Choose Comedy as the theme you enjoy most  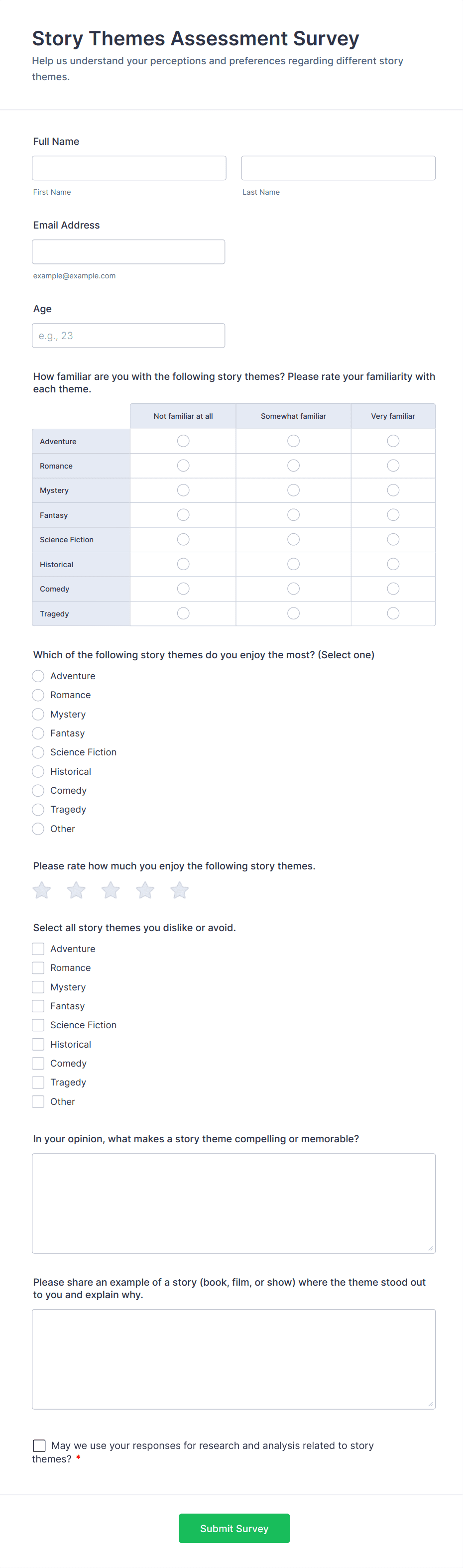tap(38, 790)
